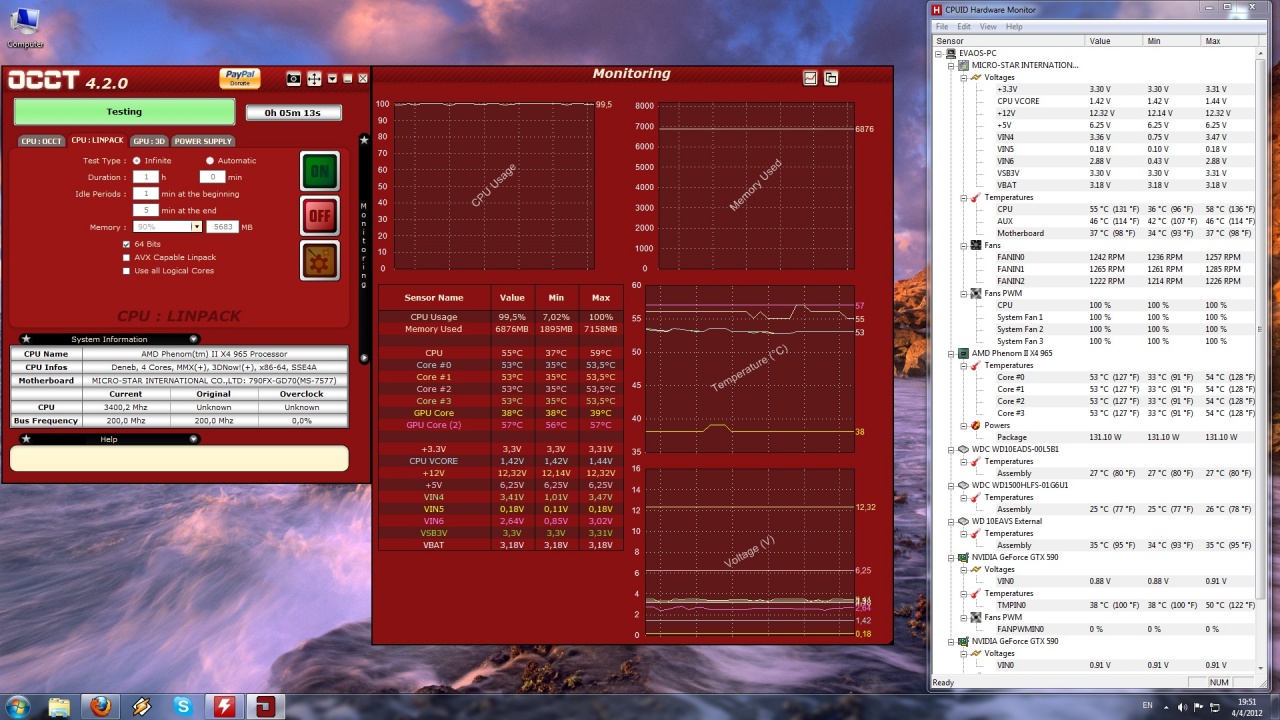Click the green Testing status bar
Screen dimensions: 1280x720
click(x=124, y=112)
